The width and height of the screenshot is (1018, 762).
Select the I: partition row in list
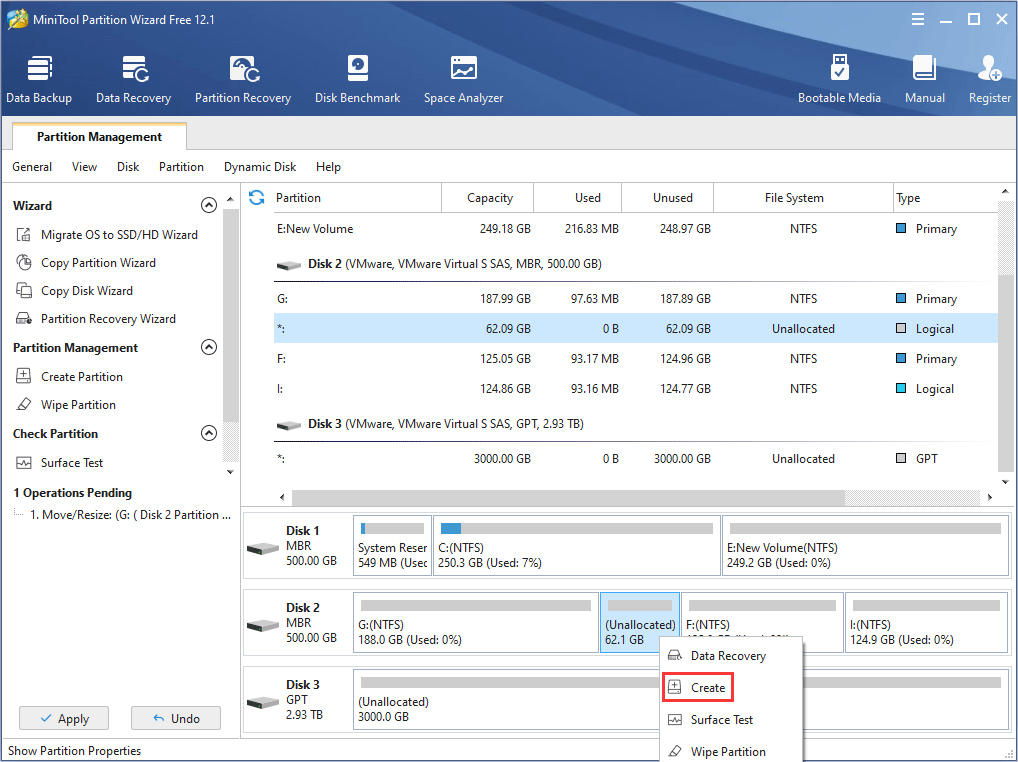tap(636, 388)
